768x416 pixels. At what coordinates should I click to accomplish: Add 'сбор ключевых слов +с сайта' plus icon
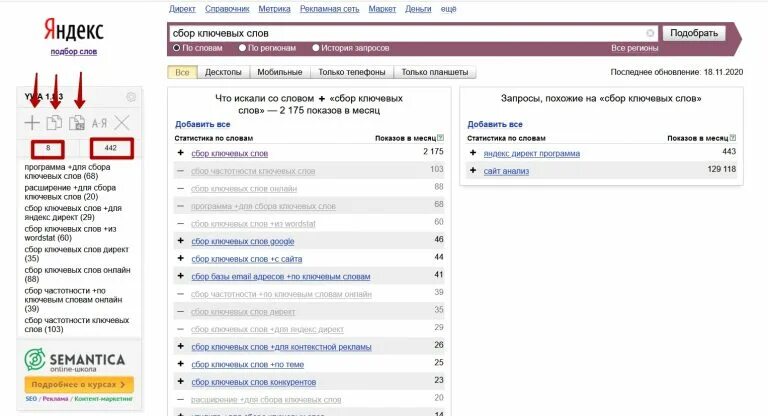point(180,258)
